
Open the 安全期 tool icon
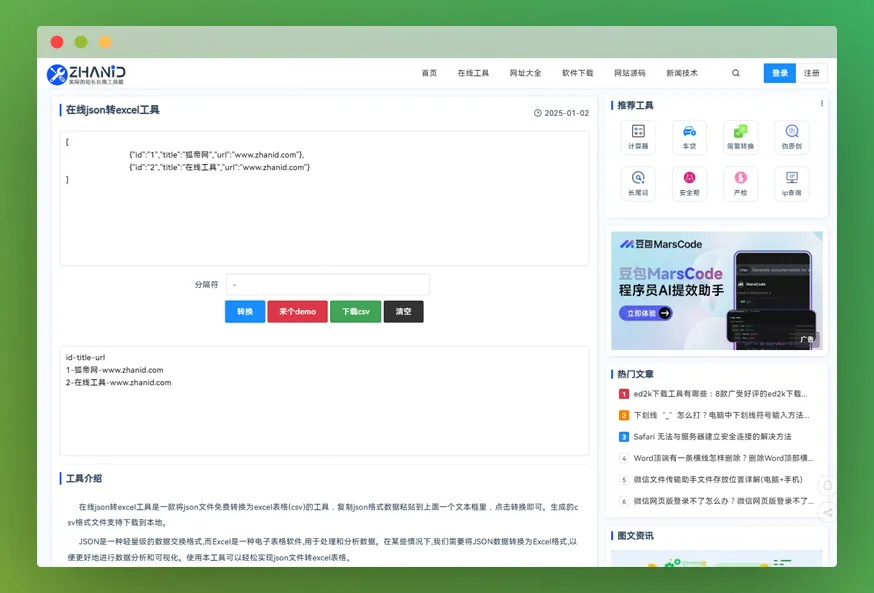tap(687, 183)
